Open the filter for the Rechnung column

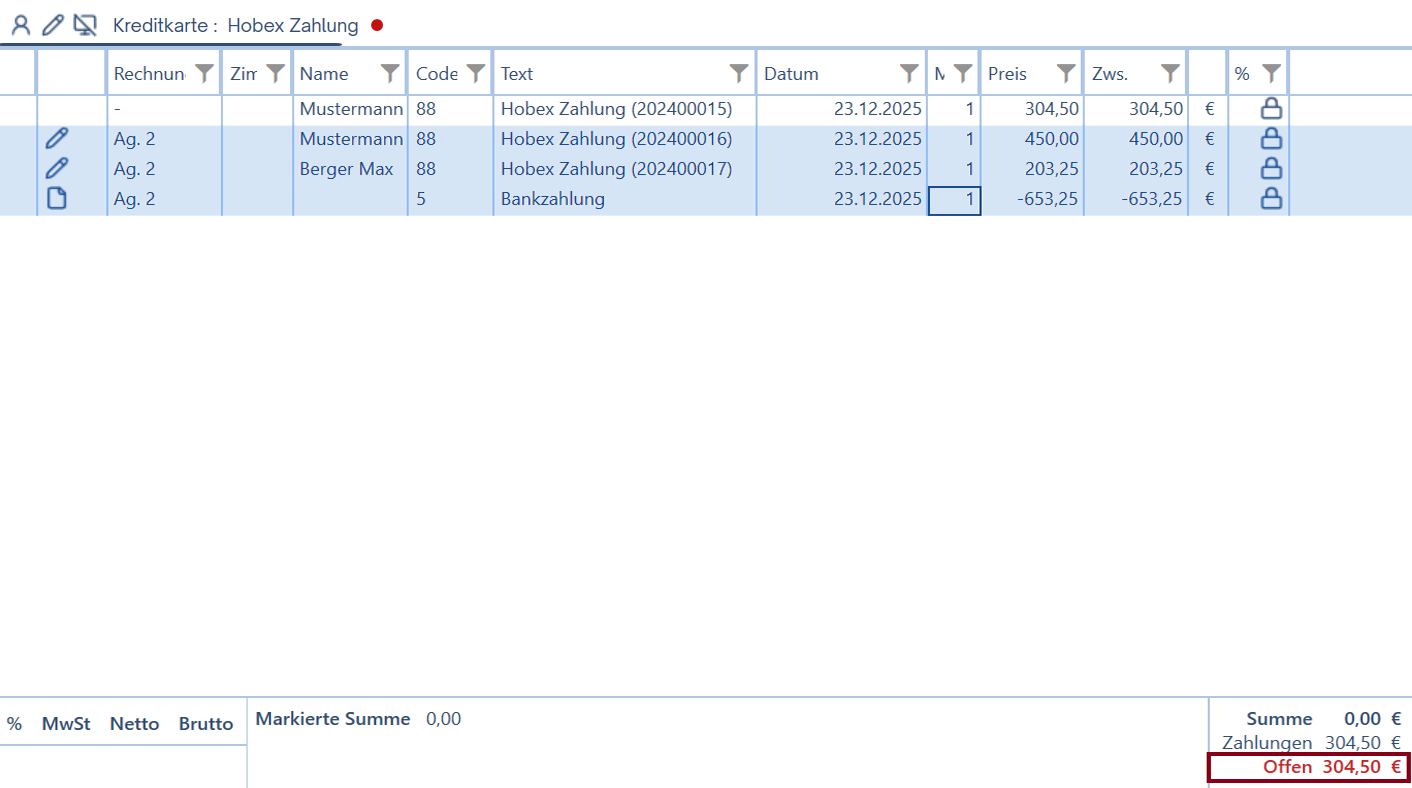tap(204, 73)
